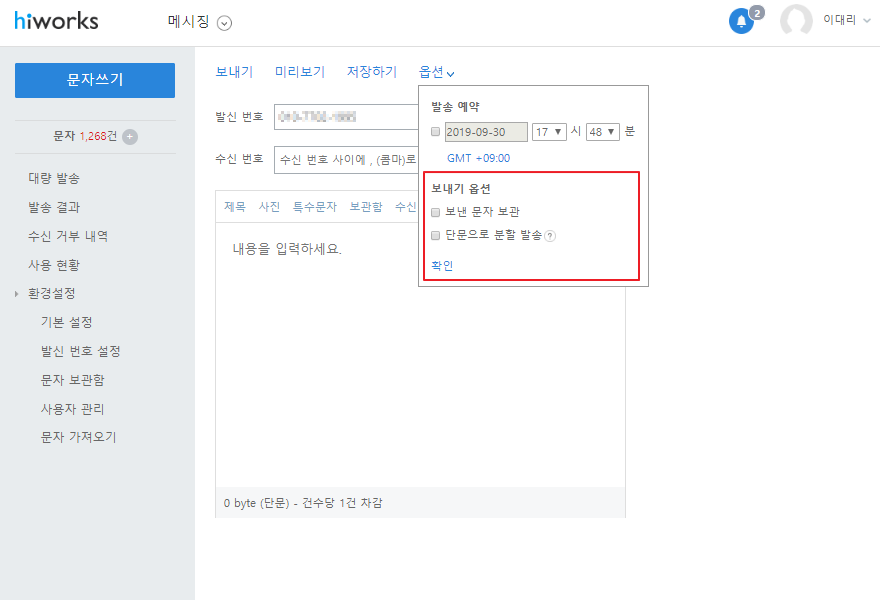
Task: Open the 메시징 circled dropdown arrow
Action: (224, 23)
